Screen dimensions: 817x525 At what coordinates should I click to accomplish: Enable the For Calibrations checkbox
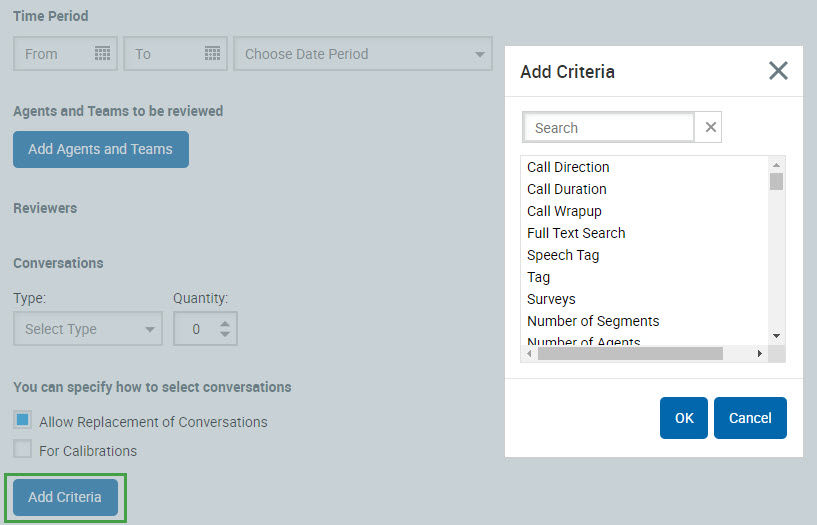click(x=23, y=450)
